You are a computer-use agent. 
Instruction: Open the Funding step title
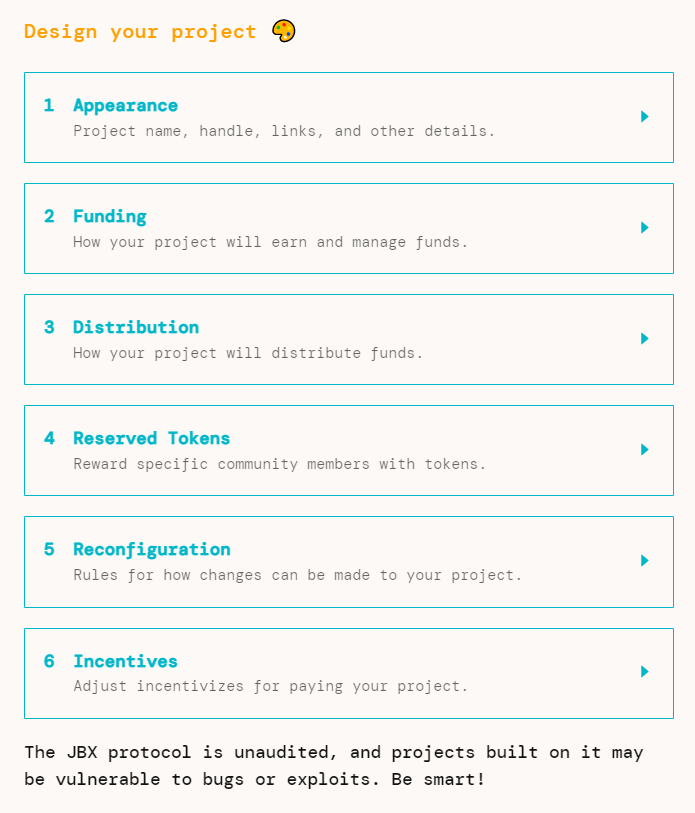pos(109,217)
